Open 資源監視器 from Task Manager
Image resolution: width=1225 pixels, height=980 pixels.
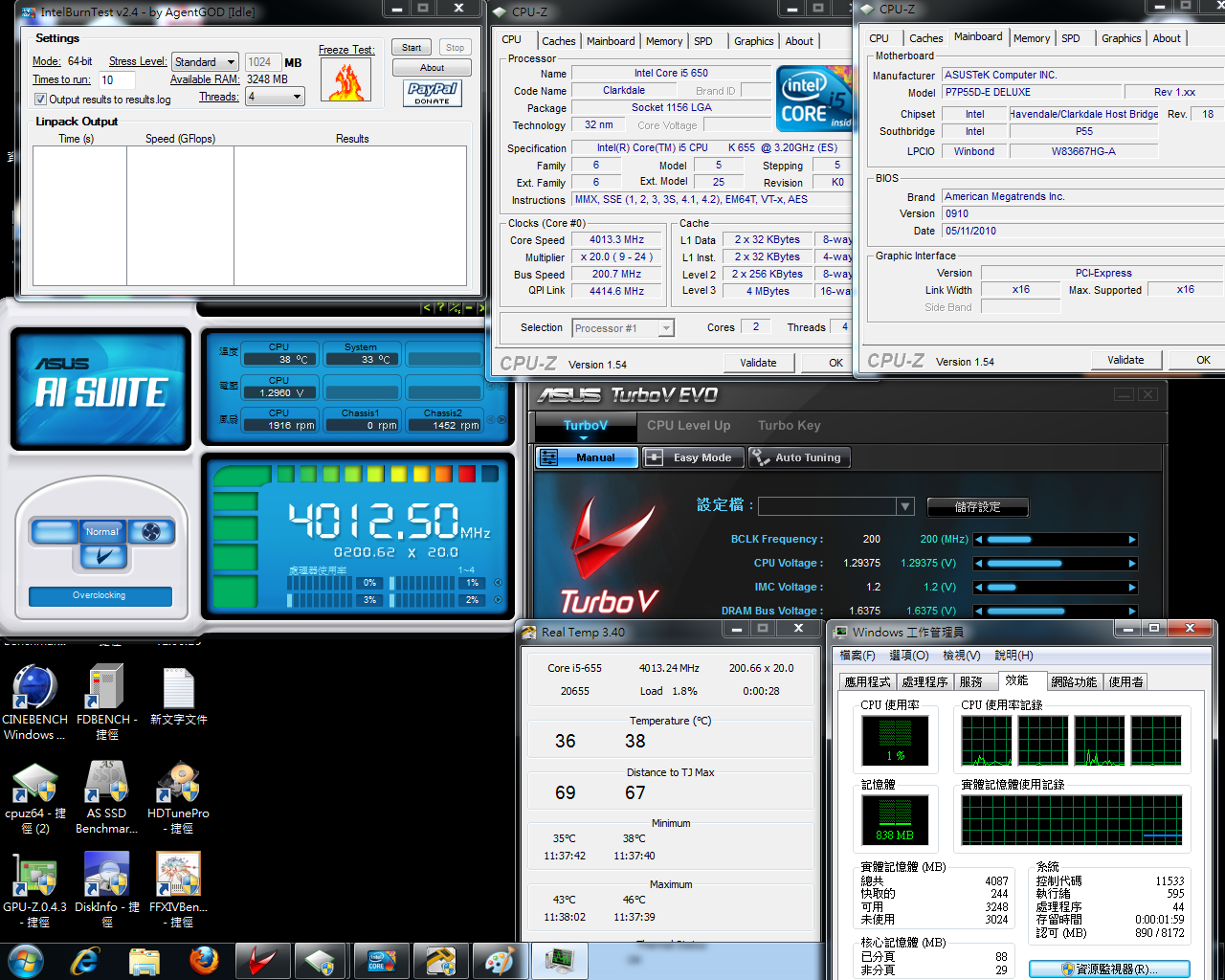(1109, 969)
